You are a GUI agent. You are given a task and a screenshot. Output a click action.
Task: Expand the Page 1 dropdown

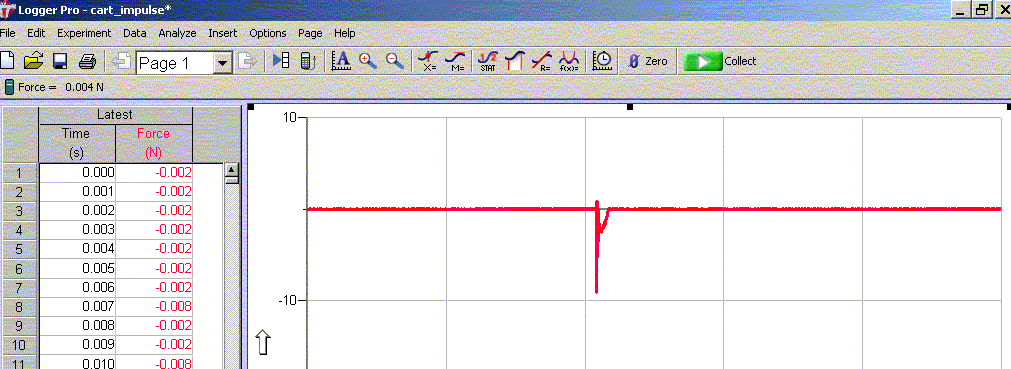(223, 63)
